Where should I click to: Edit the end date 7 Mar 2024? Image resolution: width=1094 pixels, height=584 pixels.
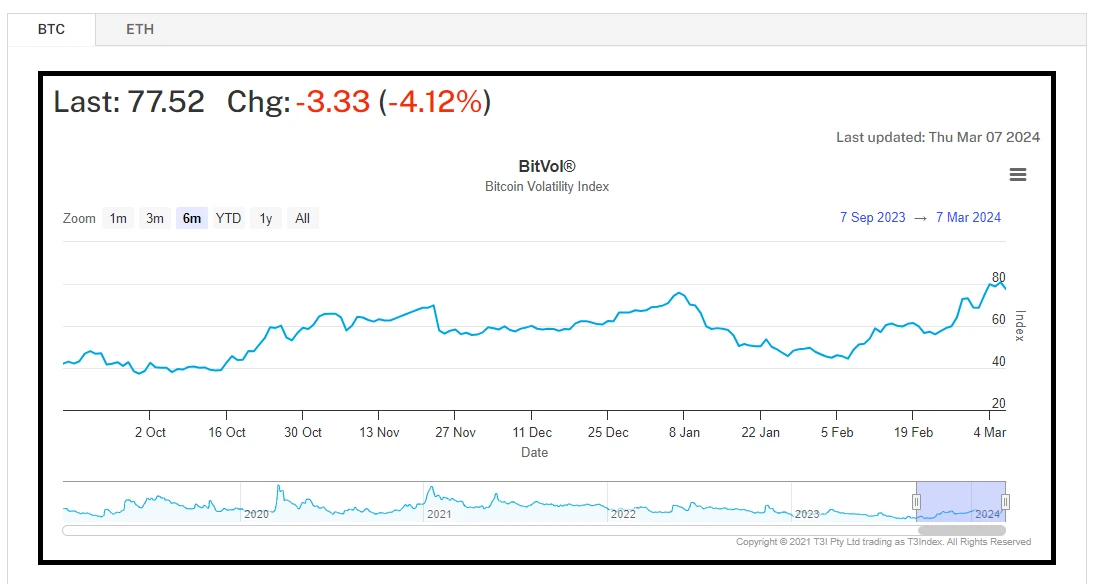968,218
